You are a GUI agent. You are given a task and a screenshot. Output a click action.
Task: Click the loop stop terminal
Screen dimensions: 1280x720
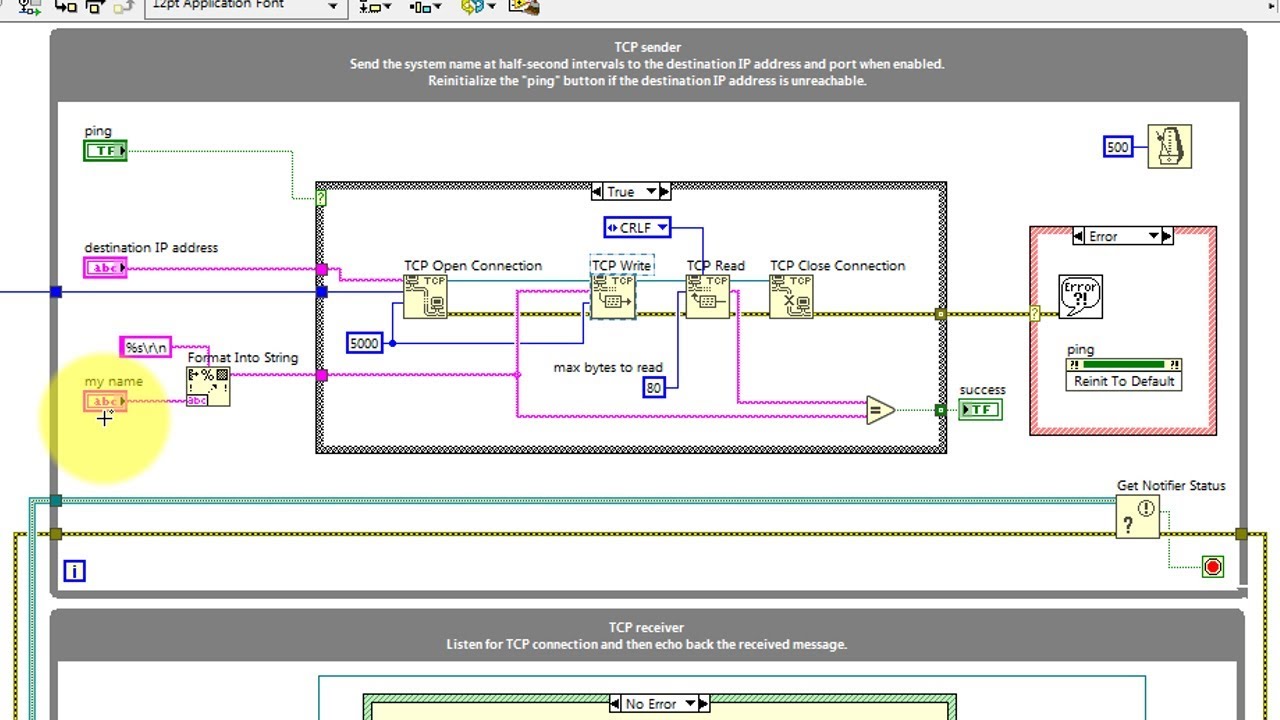coord(1213,567)
